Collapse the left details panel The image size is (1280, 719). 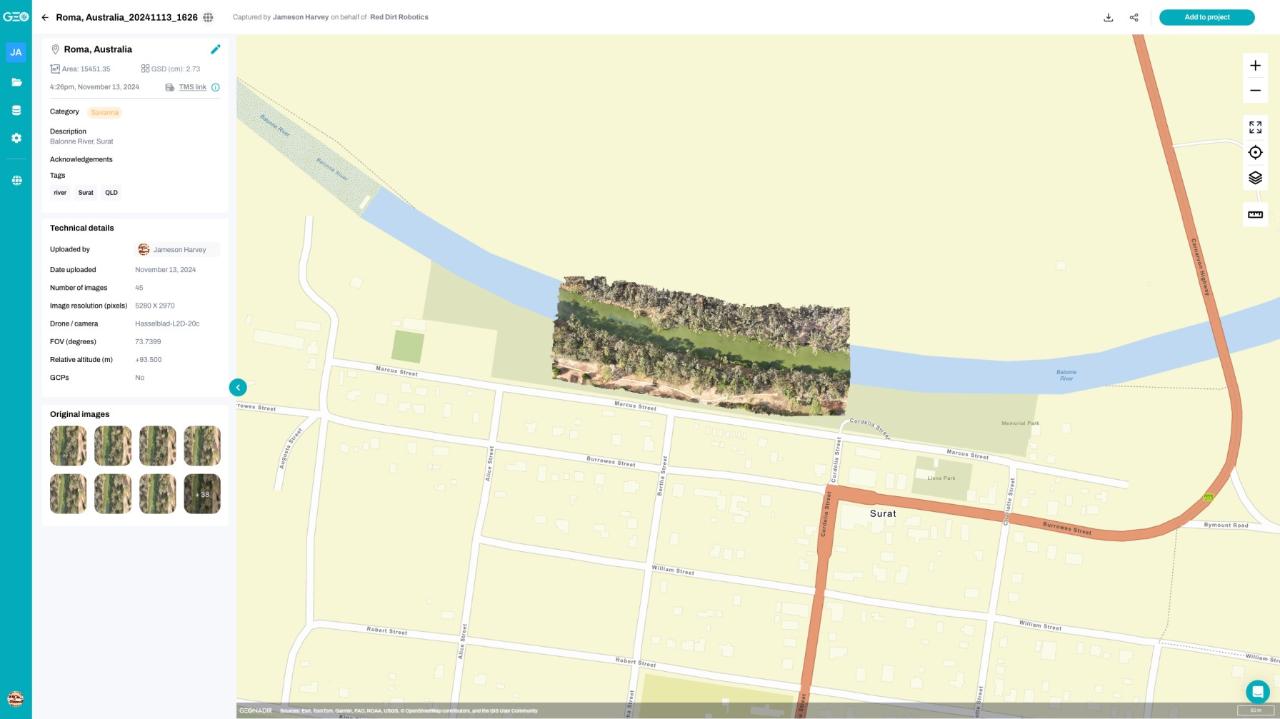click(237, 387)
